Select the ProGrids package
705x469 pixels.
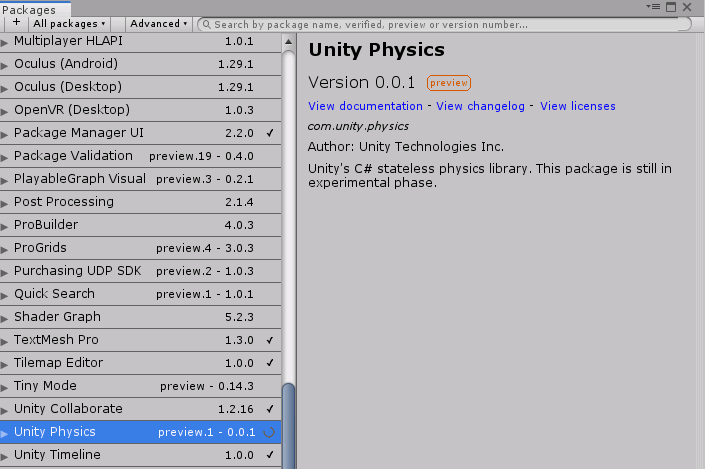click(x=140, y=248)
